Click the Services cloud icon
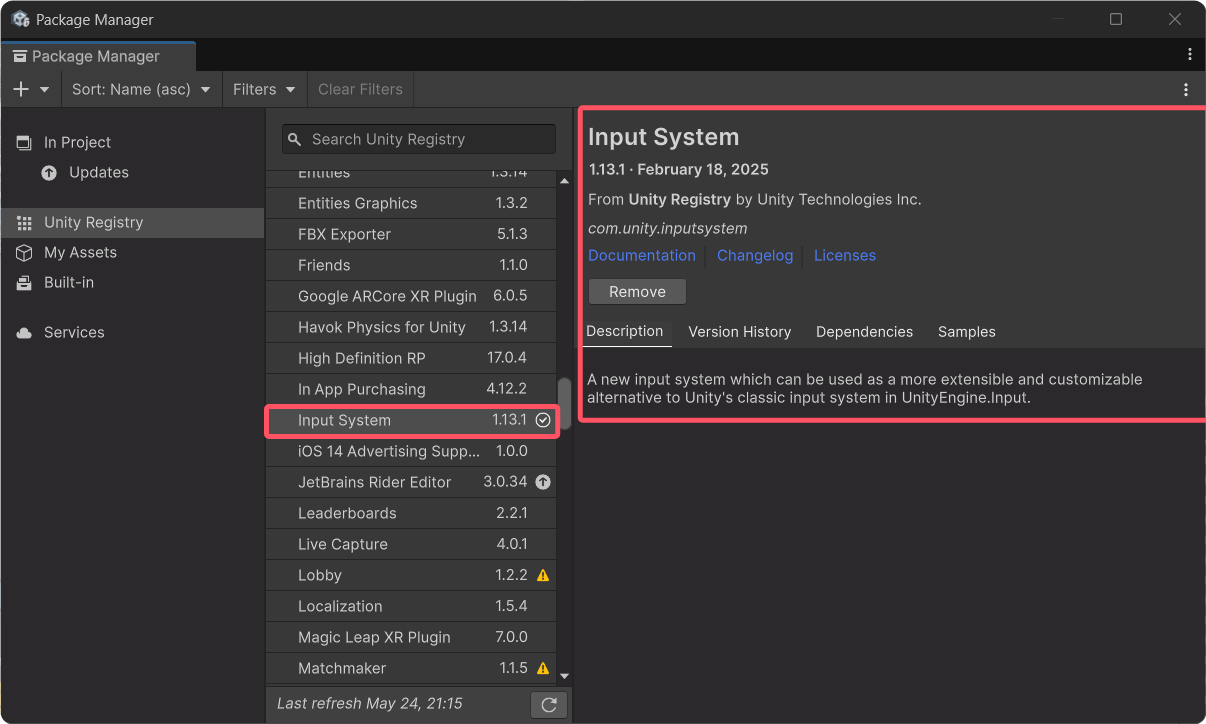 (24, 332)
